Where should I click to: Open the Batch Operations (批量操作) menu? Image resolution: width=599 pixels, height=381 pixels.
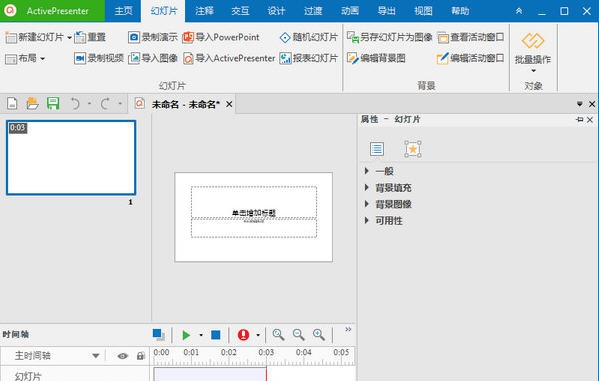[x=533, y=53]
